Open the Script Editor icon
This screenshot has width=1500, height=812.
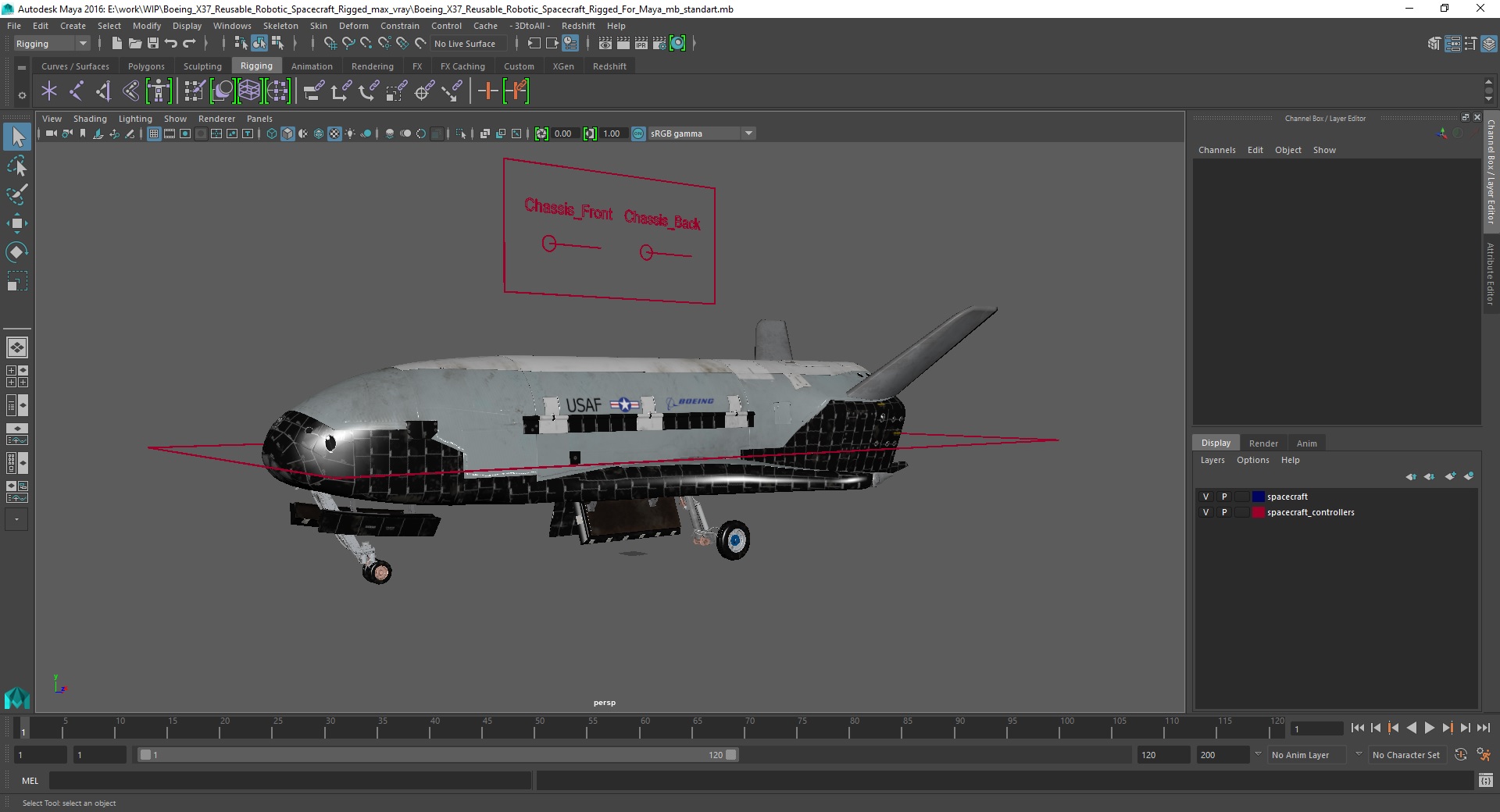(1486, 780)
